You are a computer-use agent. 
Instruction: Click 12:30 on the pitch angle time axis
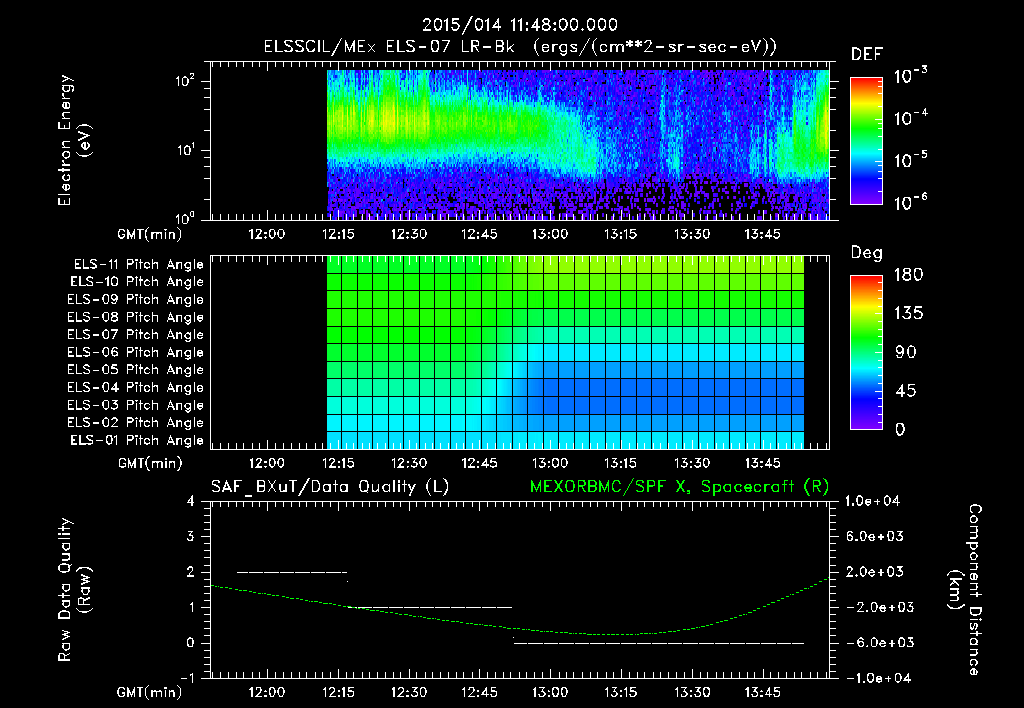[x=409, y=463]
